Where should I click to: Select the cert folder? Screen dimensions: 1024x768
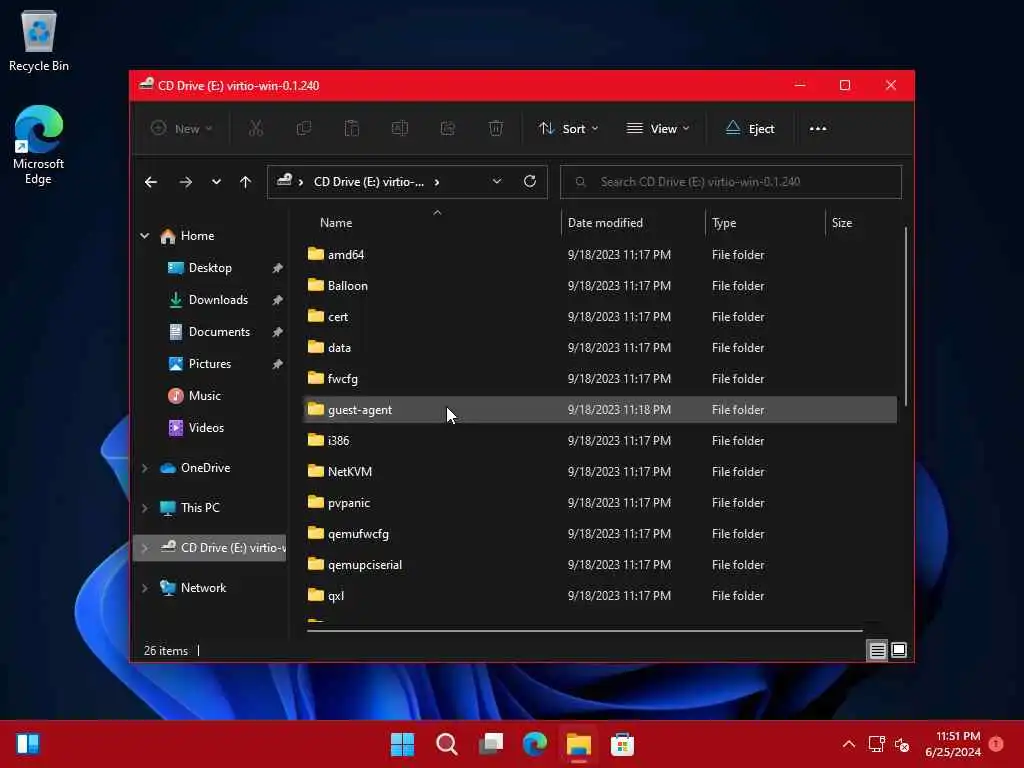(x=600, y=317)
